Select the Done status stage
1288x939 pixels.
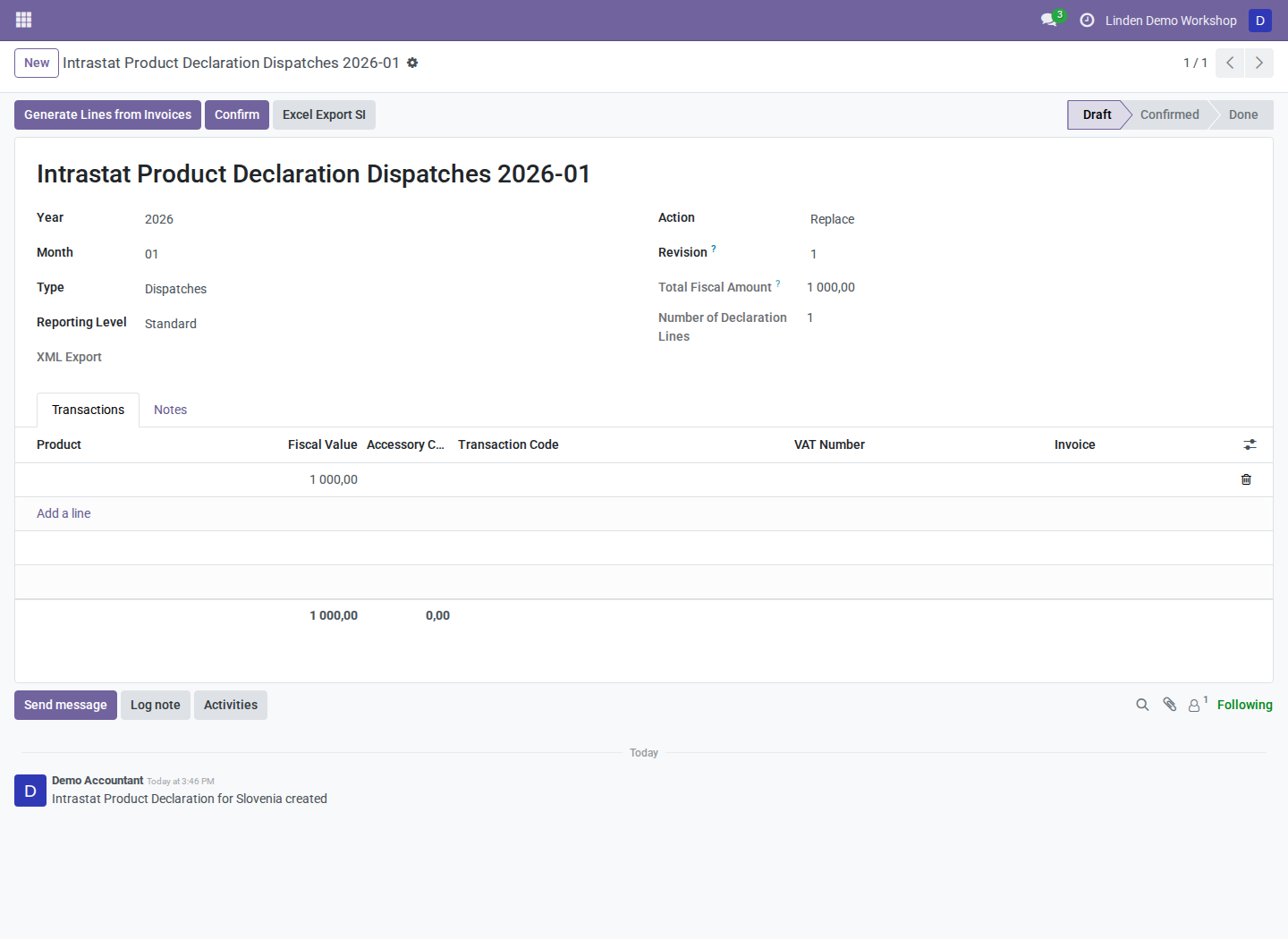click(x=1242, y=114)
